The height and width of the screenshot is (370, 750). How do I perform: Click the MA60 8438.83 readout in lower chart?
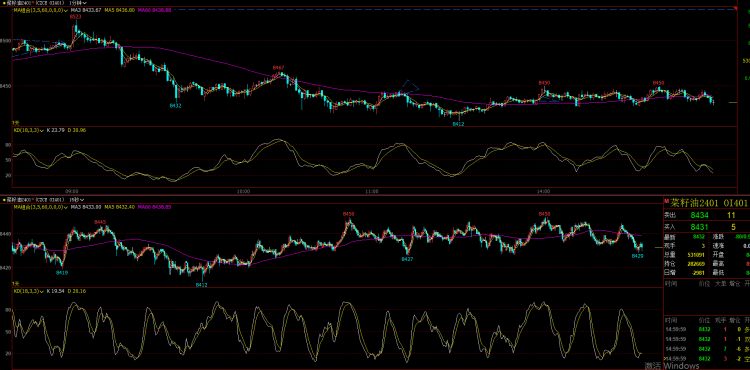tap(154, 207)
